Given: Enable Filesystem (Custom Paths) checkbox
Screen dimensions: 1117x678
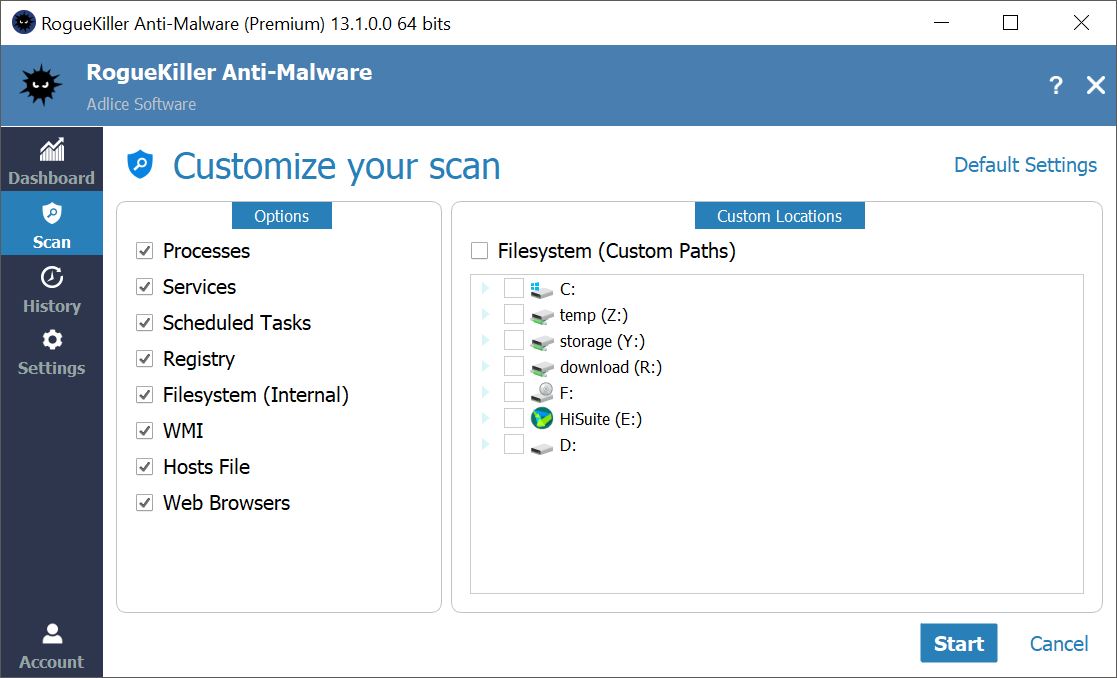Looking at the screenshot, I should (x=480, y=251).
